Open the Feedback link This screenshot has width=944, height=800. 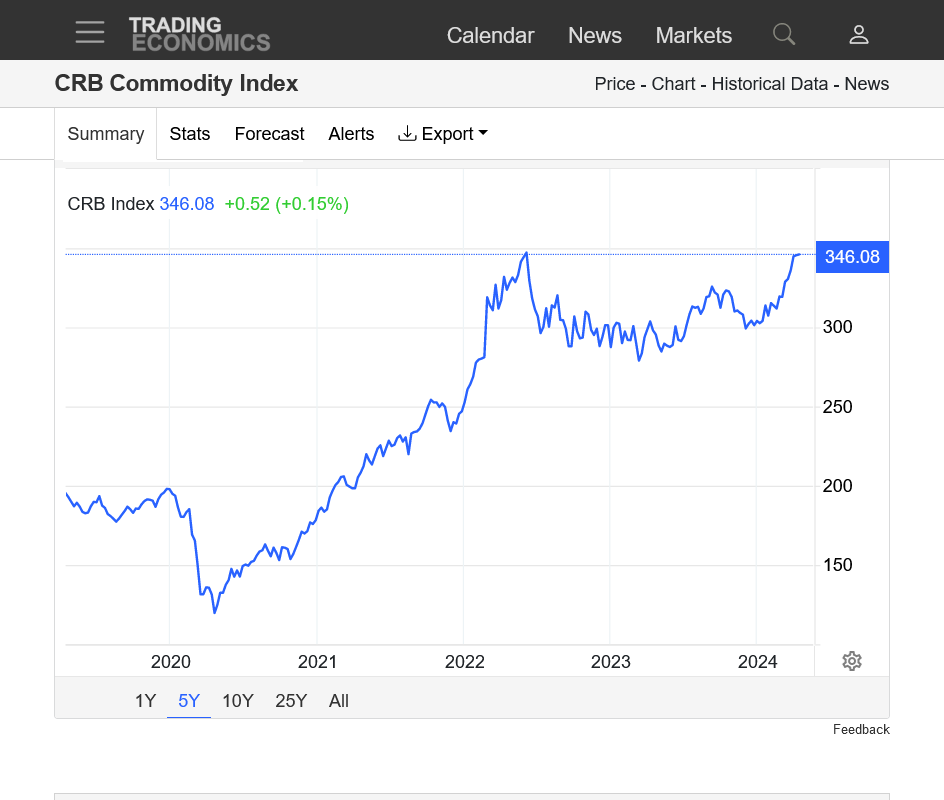point(861,729)
